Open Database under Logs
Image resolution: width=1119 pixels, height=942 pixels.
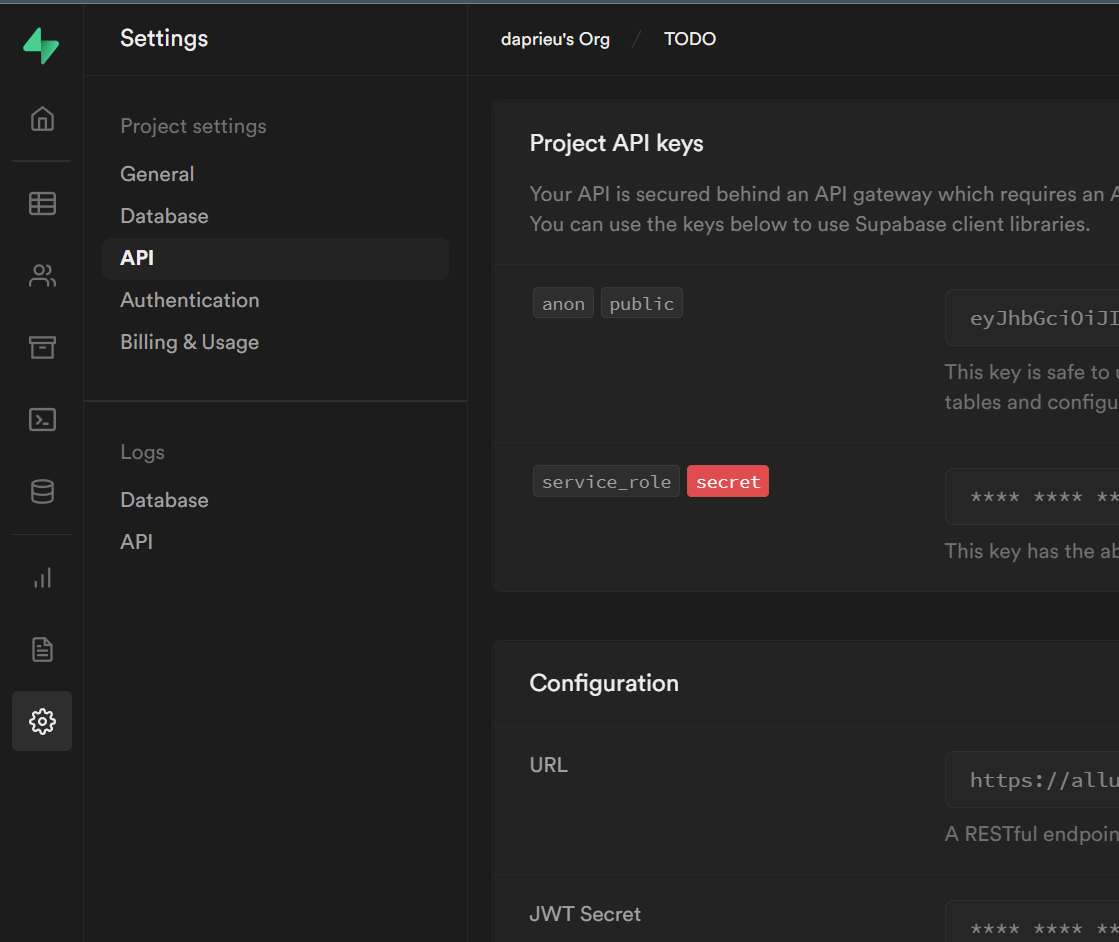[x=164, y=500]
